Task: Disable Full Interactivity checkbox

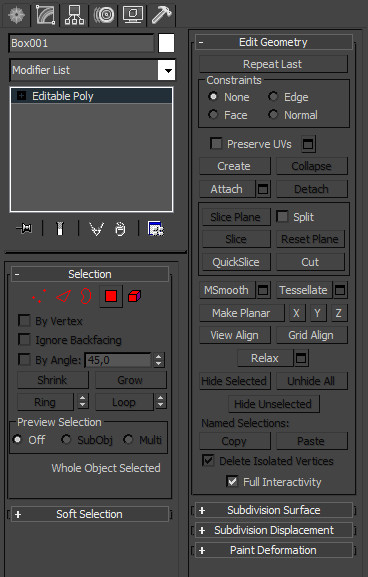Action: 232,481
